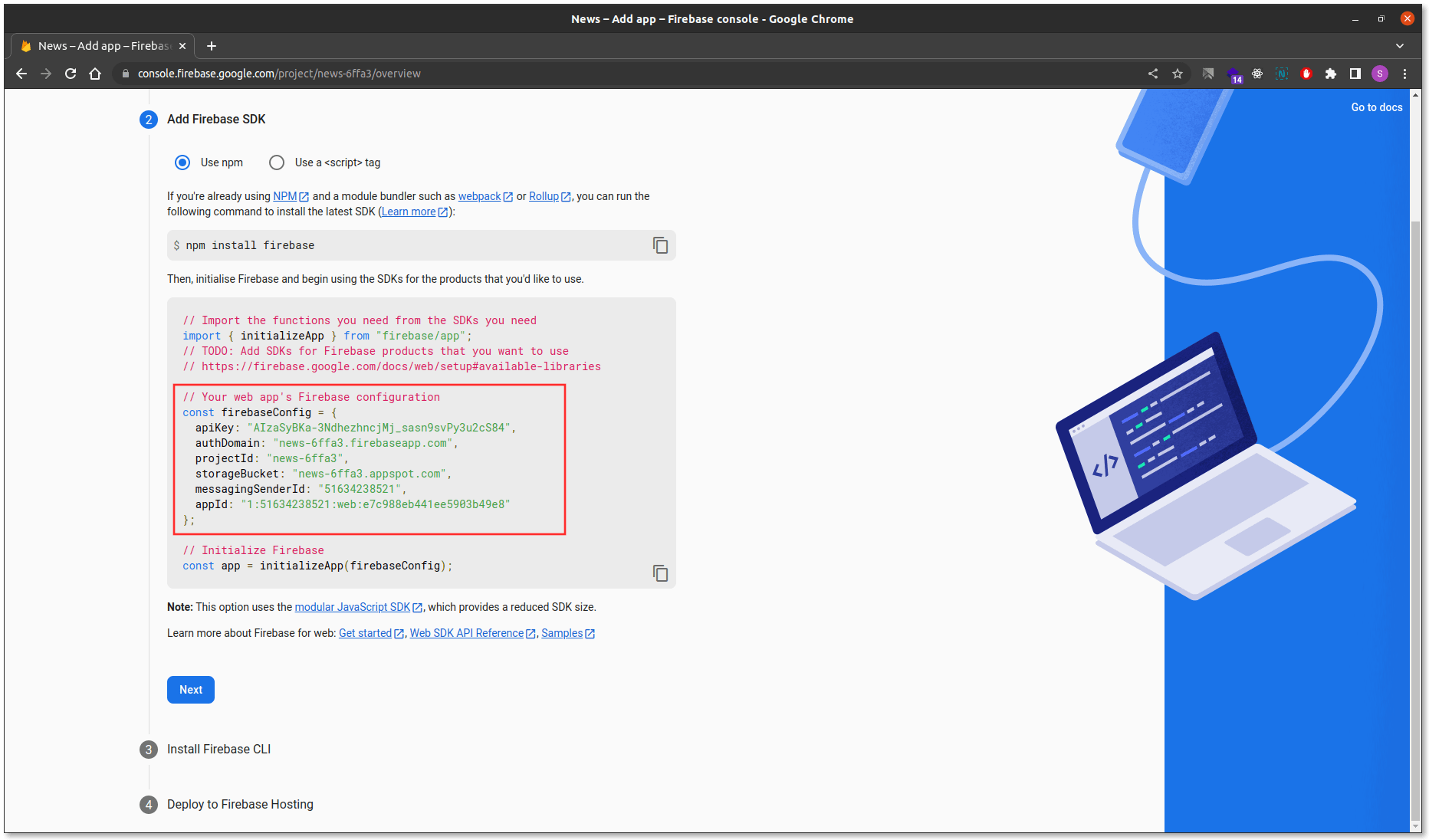This screenshot has height=840, width=1429.
Task: Expand the Deploy to Firebase Hosting step
Action: click(x=240, y=805)
